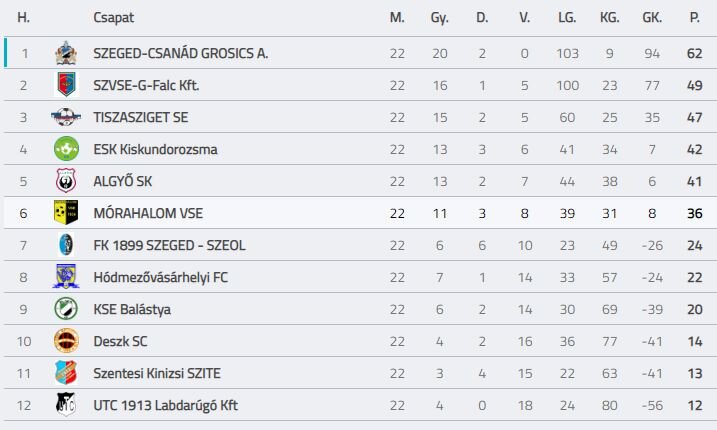Open the Deszk SC team name
Image resolution: width=717 pixels, height=430 pixels.
click(x=120, y=341)
